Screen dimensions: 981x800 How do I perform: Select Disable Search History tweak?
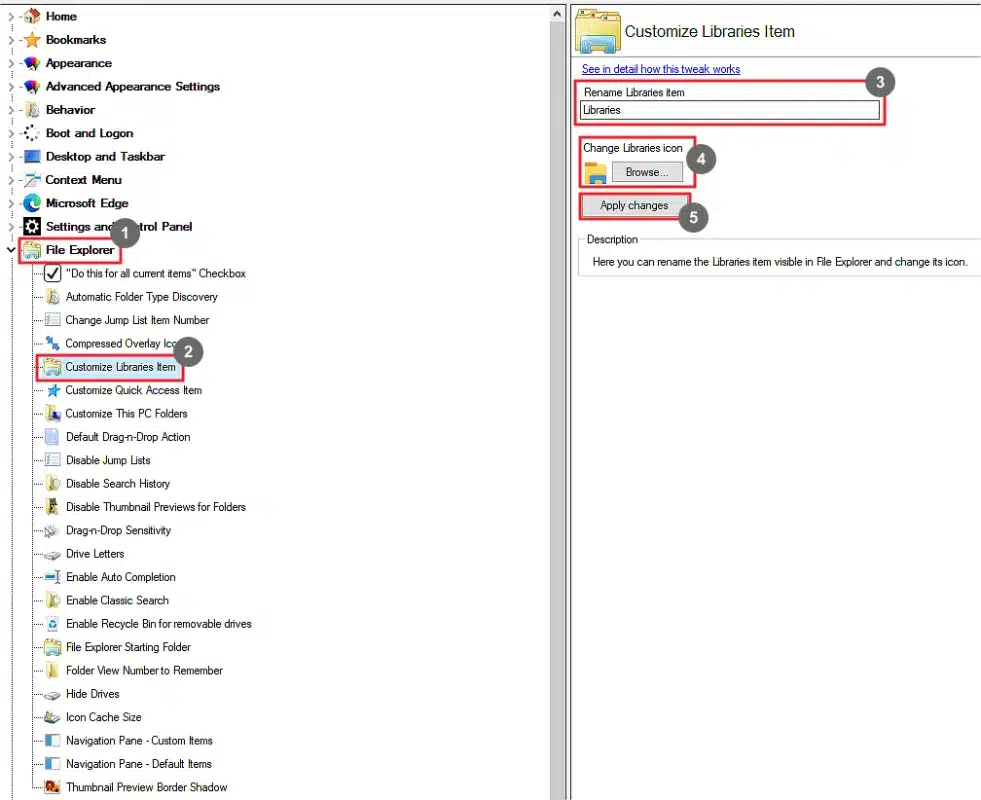[118, 484]
